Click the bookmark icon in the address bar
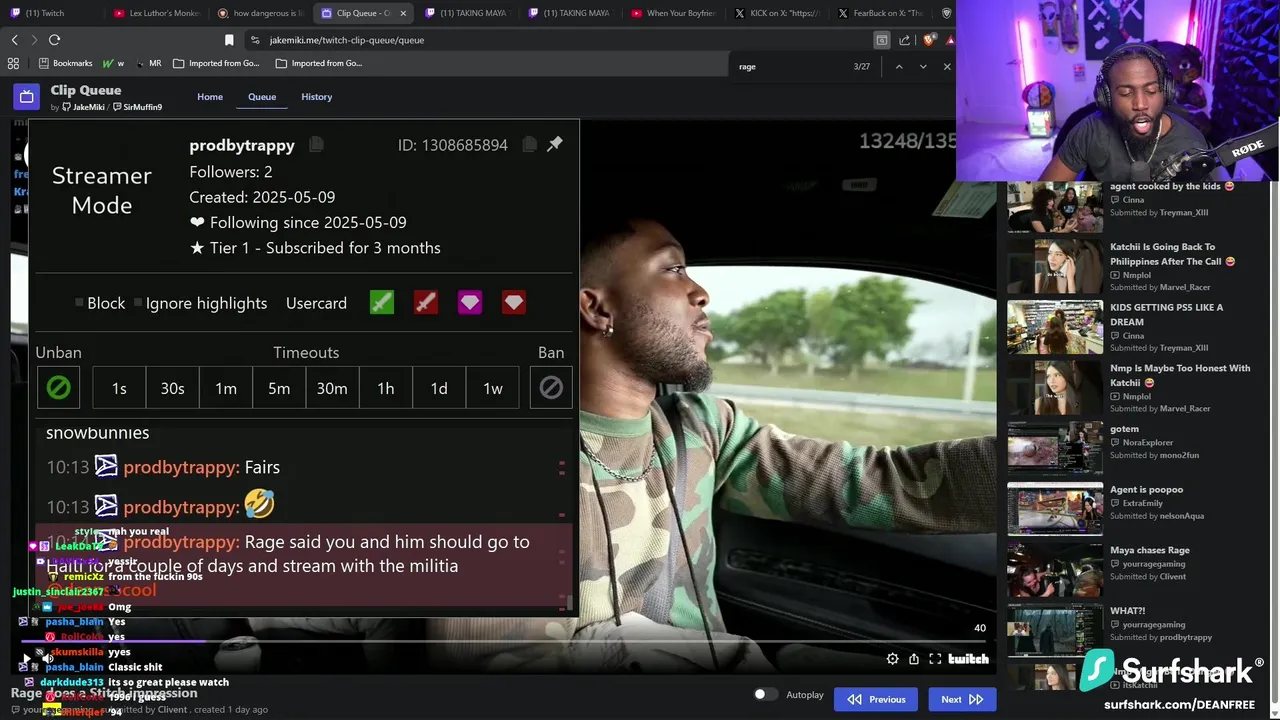The width and height of the screenshot is (1280, 720). click(229, 40)
